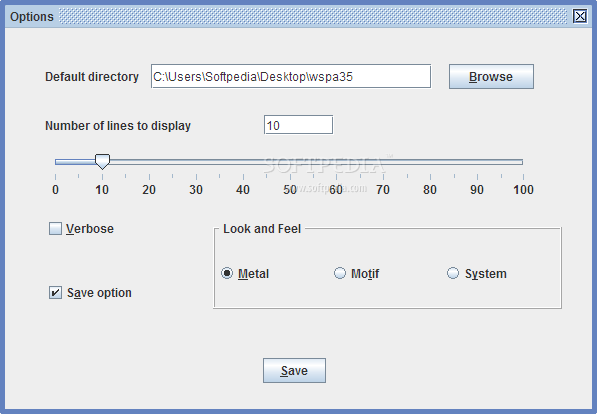Click the Browse button
597x414 pixels.
[491, 77]
